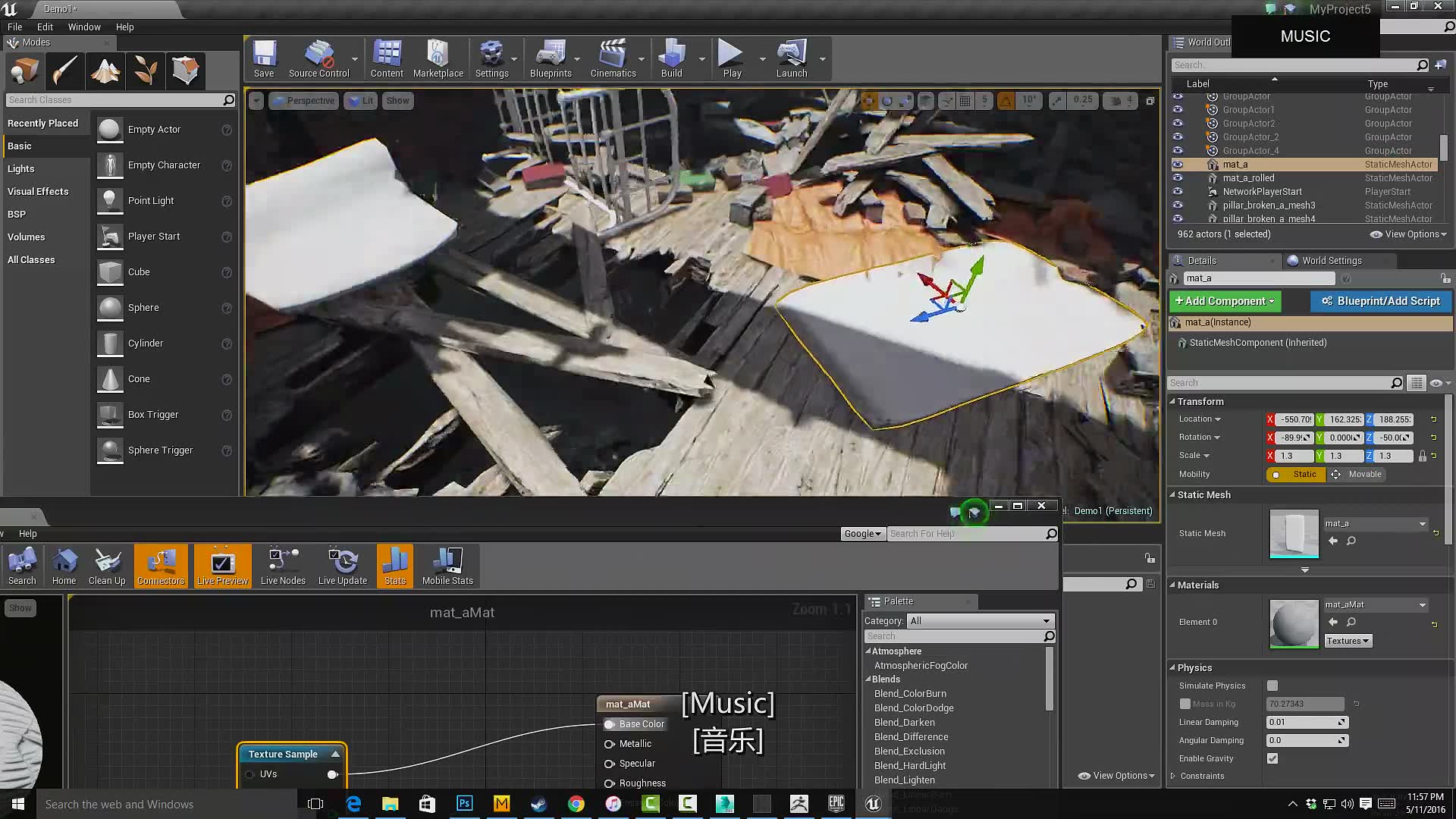Screen dimensions: 1456x819
Task: Uncheck the Enable Gravity checkbox
Action: (x=1272, y=758)
